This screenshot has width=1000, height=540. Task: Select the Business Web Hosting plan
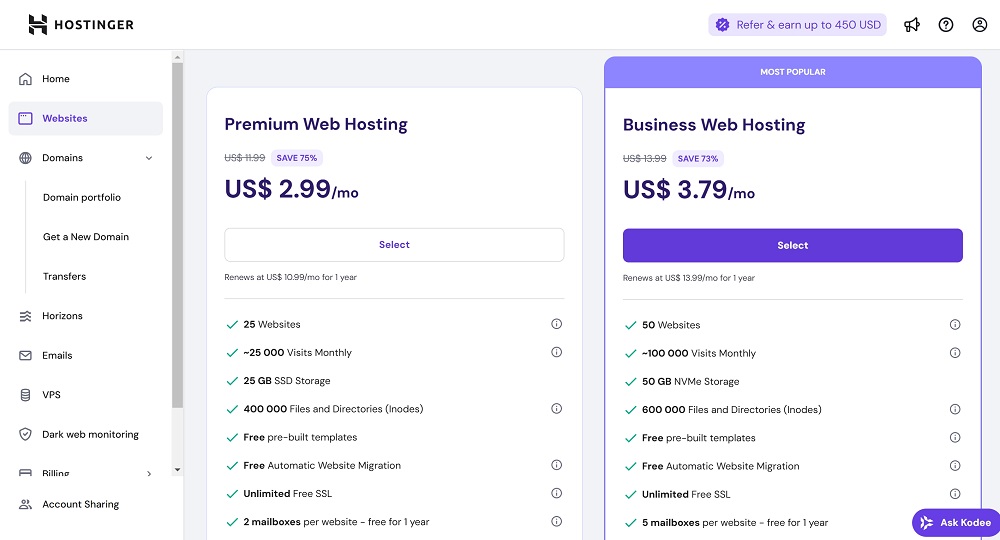[x=792, y=246]
